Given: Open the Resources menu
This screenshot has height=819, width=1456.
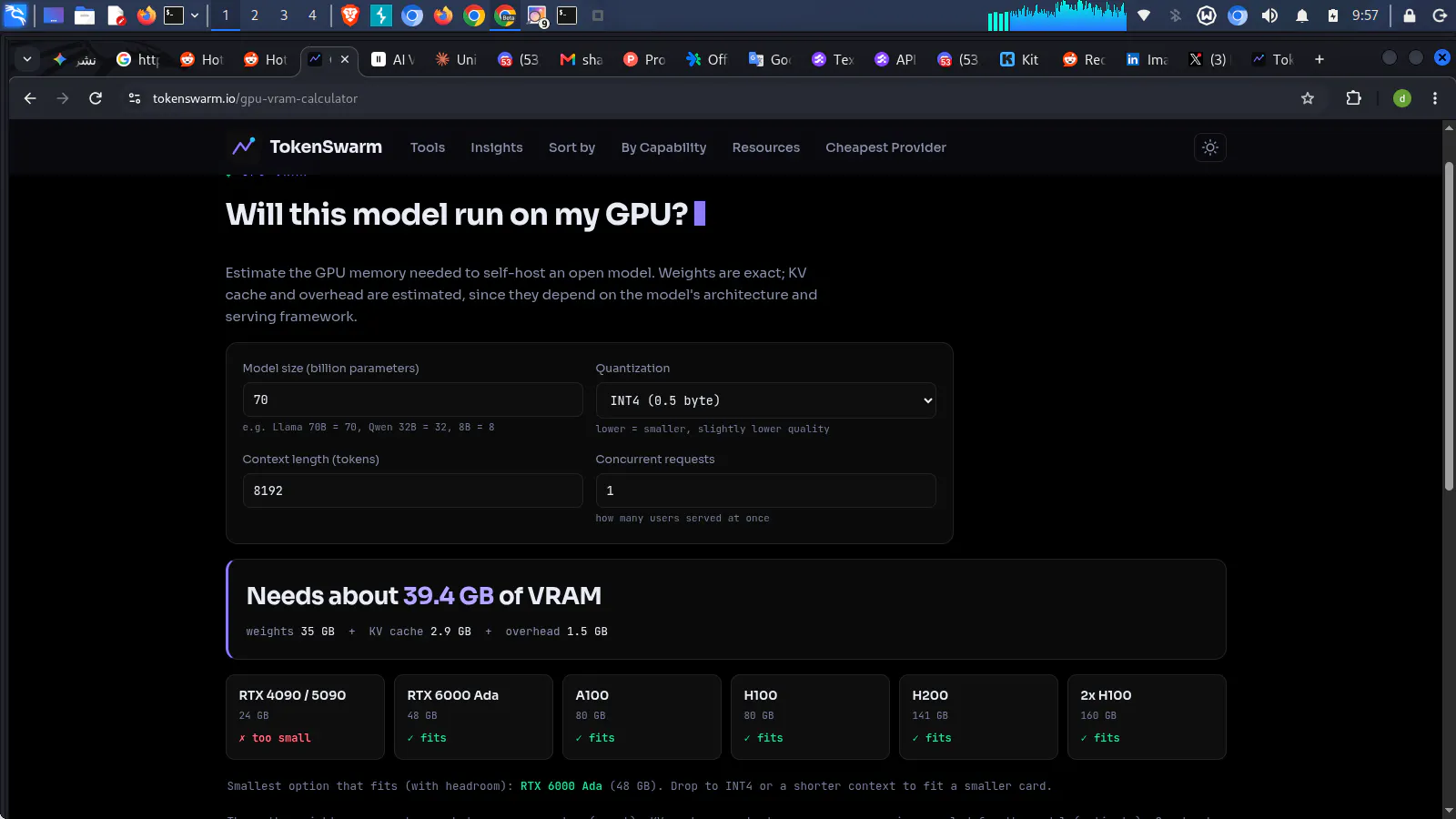Looking at the screenshot, I should (765, 147).
